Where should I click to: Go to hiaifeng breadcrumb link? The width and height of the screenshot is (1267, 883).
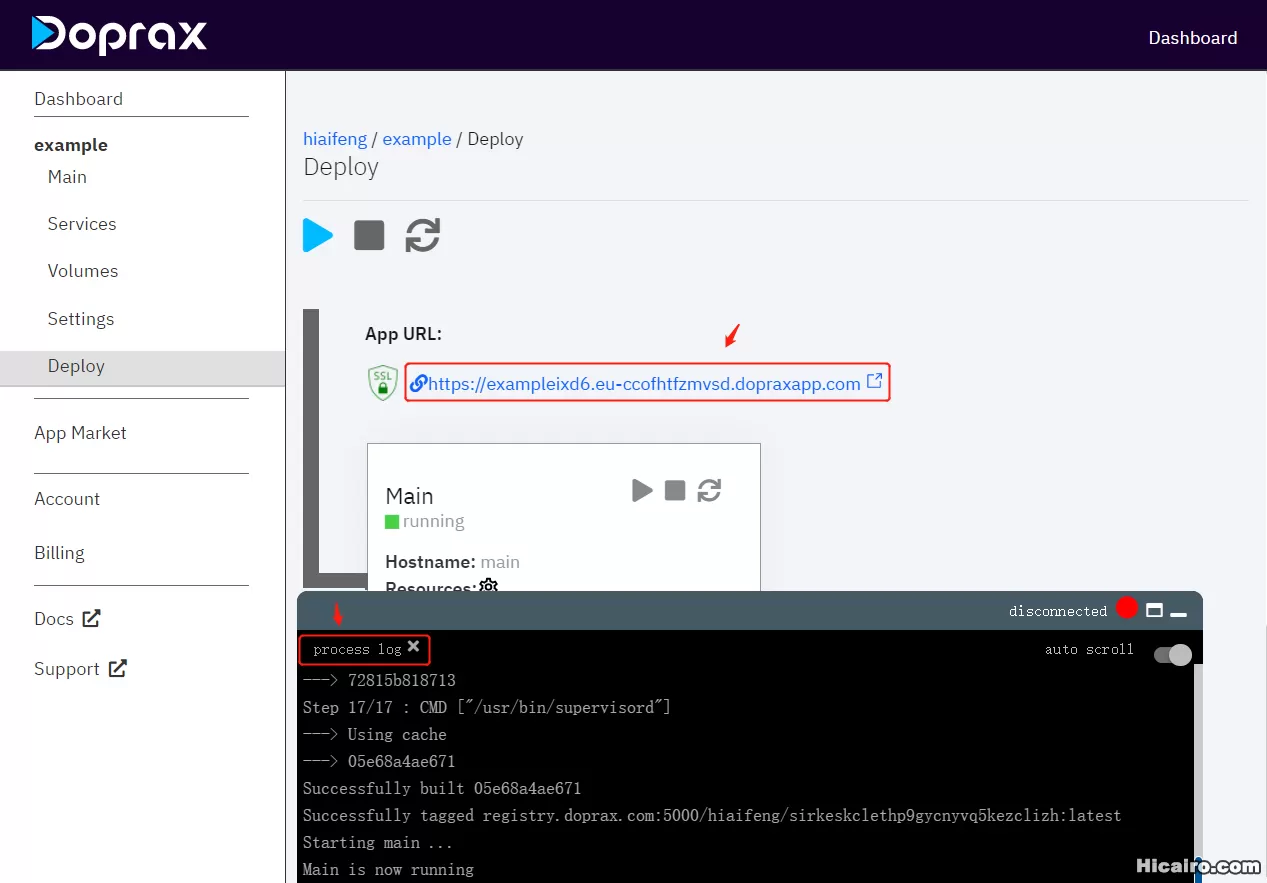[335, 139]
